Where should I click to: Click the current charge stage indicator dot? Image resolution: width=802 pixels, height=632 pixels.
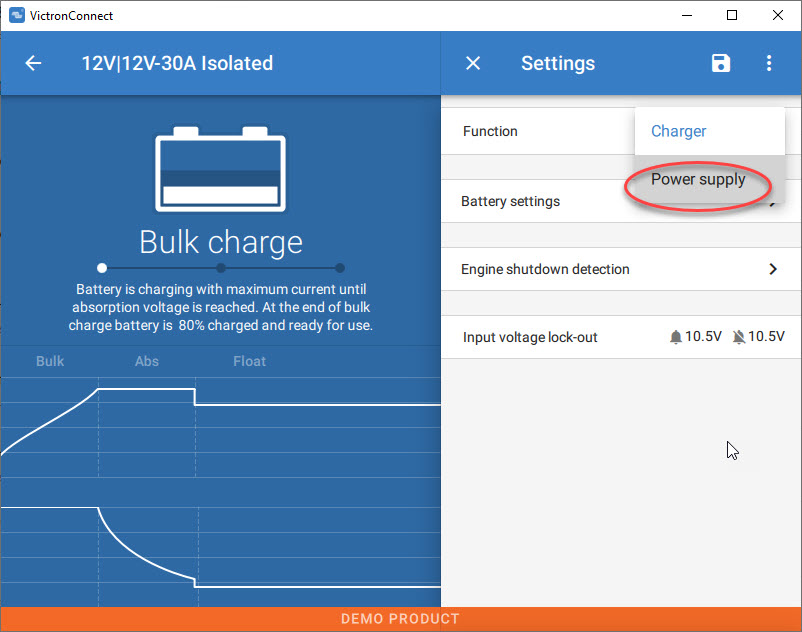(101, 267)
